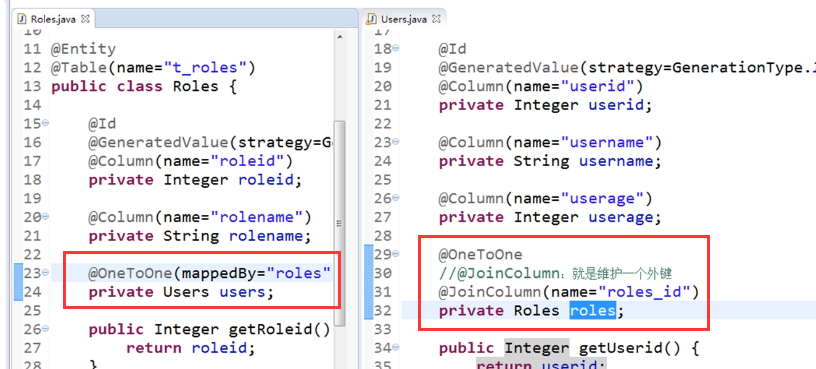Collapse the fold at Users line 18
816x369 pixels.
tap(396, 48)
